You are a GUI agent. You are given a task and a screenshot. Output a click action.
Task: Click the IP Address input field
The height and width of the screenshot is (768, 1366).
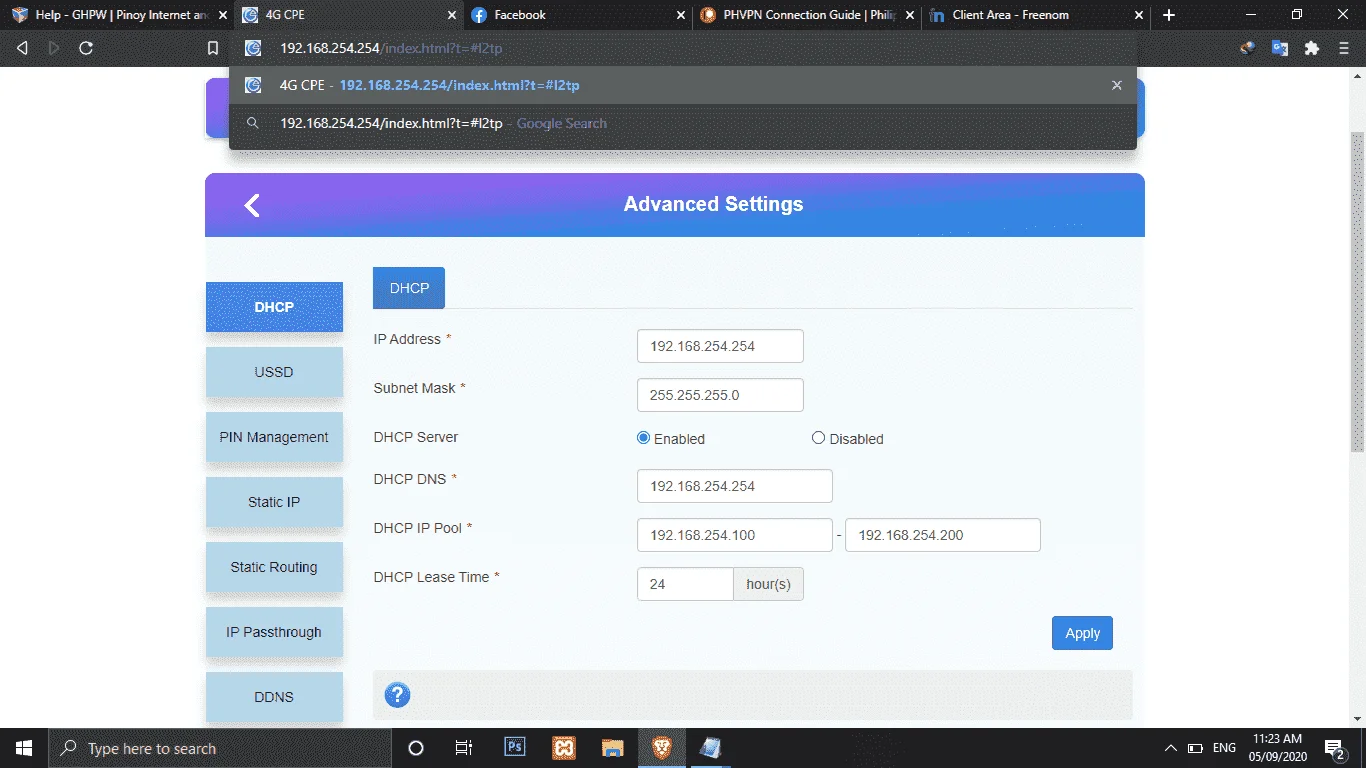[x=720, y=346]
